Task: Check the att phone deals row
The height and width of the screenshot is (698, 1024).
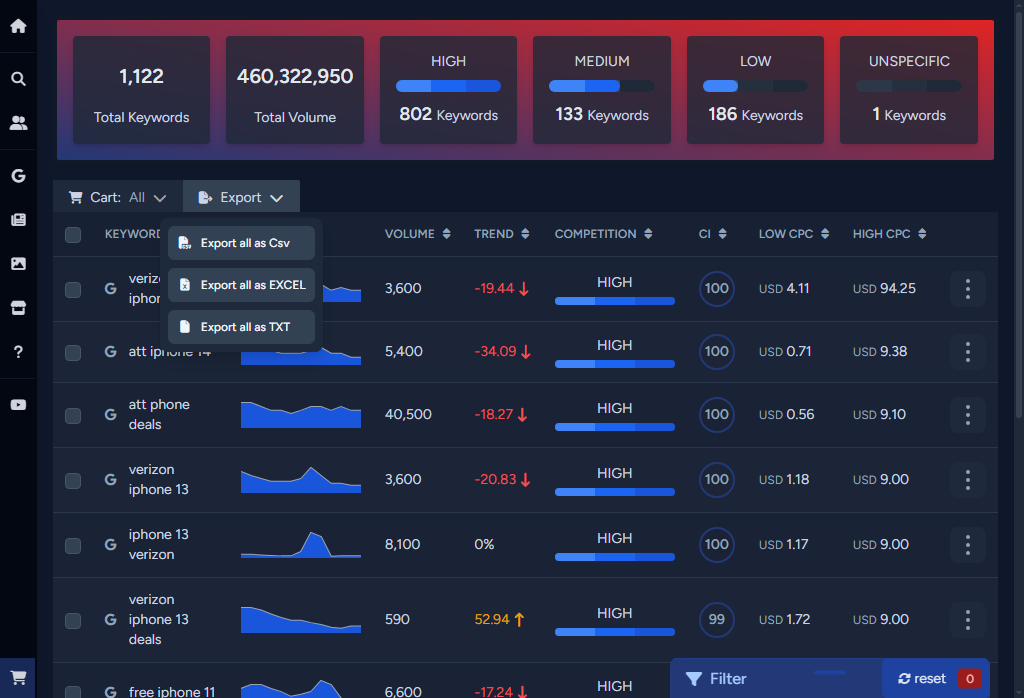Action: pos(73,416)
